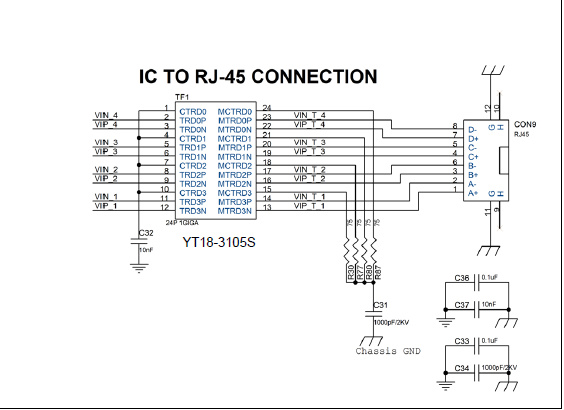Click the TRD0N pin name

(x=193, y=130)
